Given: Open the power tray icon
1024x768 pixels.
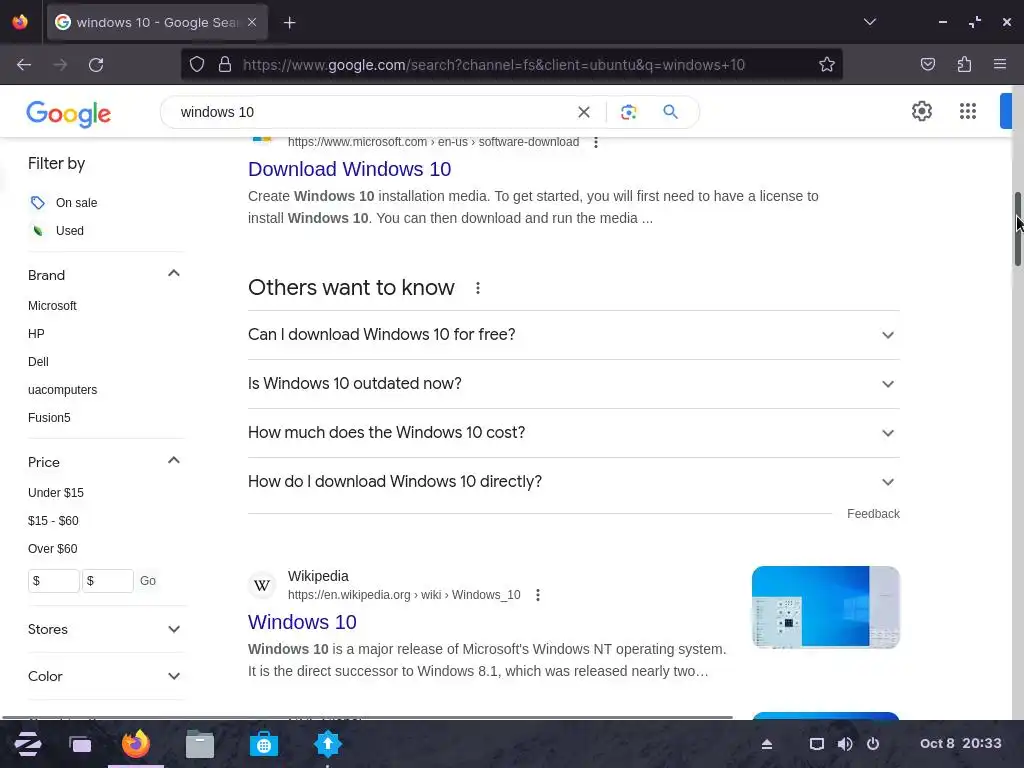Looking at the screenshot, I should [x=873, y=744].
